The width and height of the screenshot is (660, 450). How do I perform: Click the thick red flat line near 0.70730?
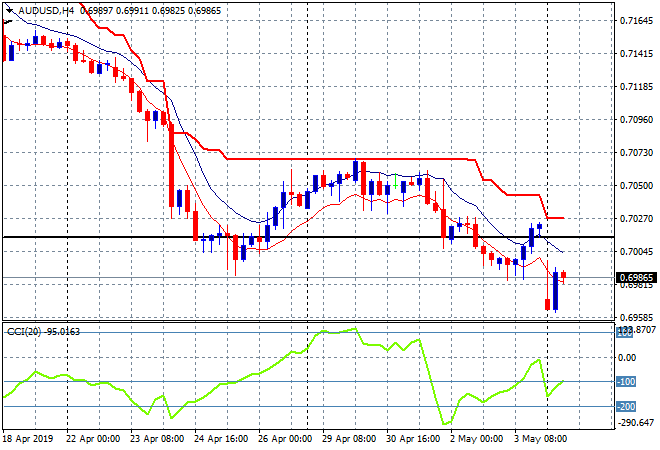[350, 158]
